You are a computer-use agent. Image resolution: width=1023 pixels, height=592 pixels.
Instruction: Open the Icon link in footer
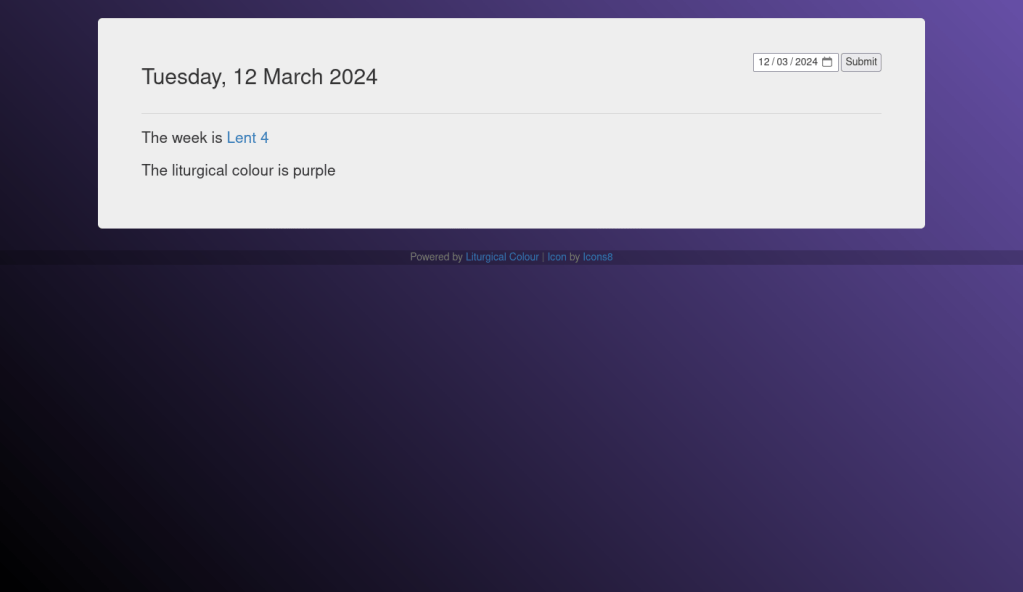point(556,257)
